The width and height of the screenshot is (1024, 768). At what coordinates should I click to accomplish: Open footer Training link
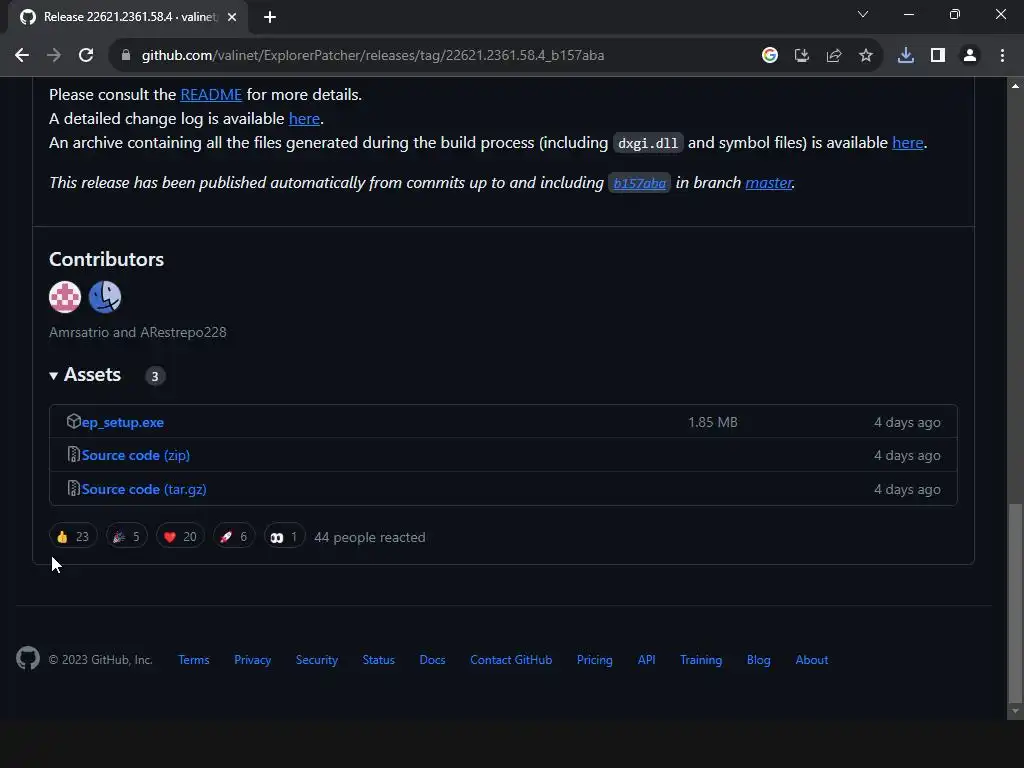(701, 660)
